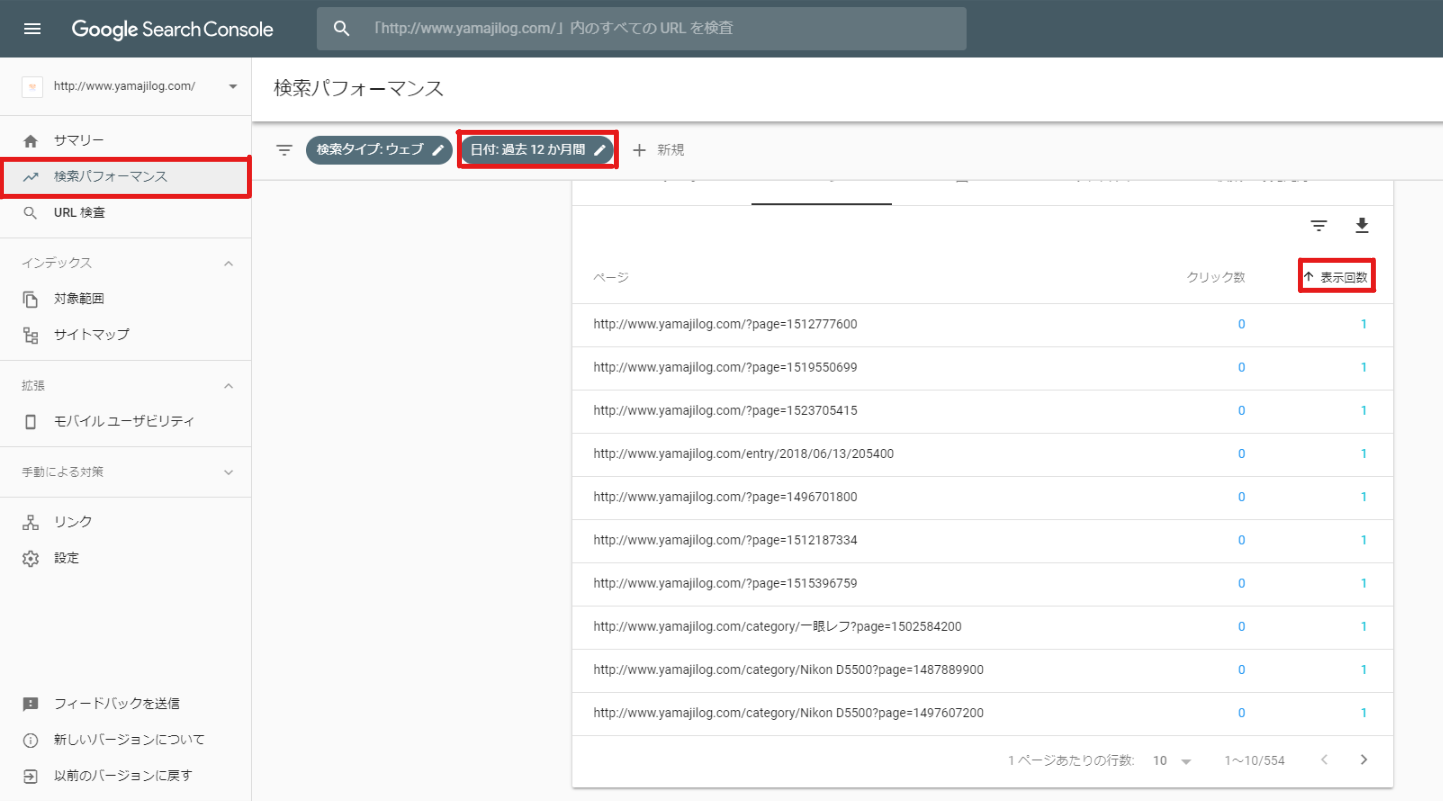Image resolution: width=1443 pixels, height=801 pixels.
Task: Click the feedback icon in sidebar footer
Action: [x=31, y=704]
